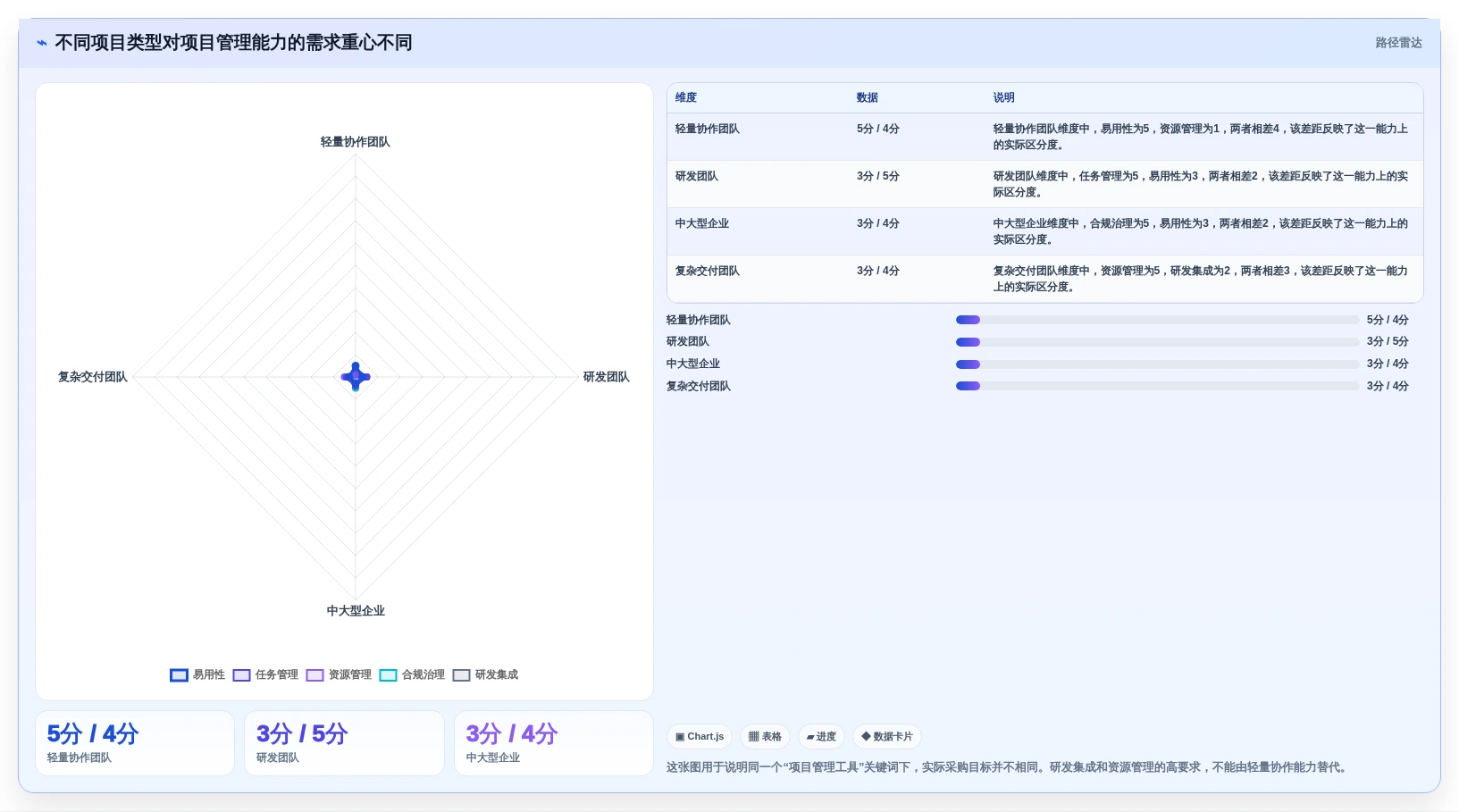This screenshot has width=1459, height=812.
Task: Click the 复杂交付团队 progress bar
Action: [1157, 386]
